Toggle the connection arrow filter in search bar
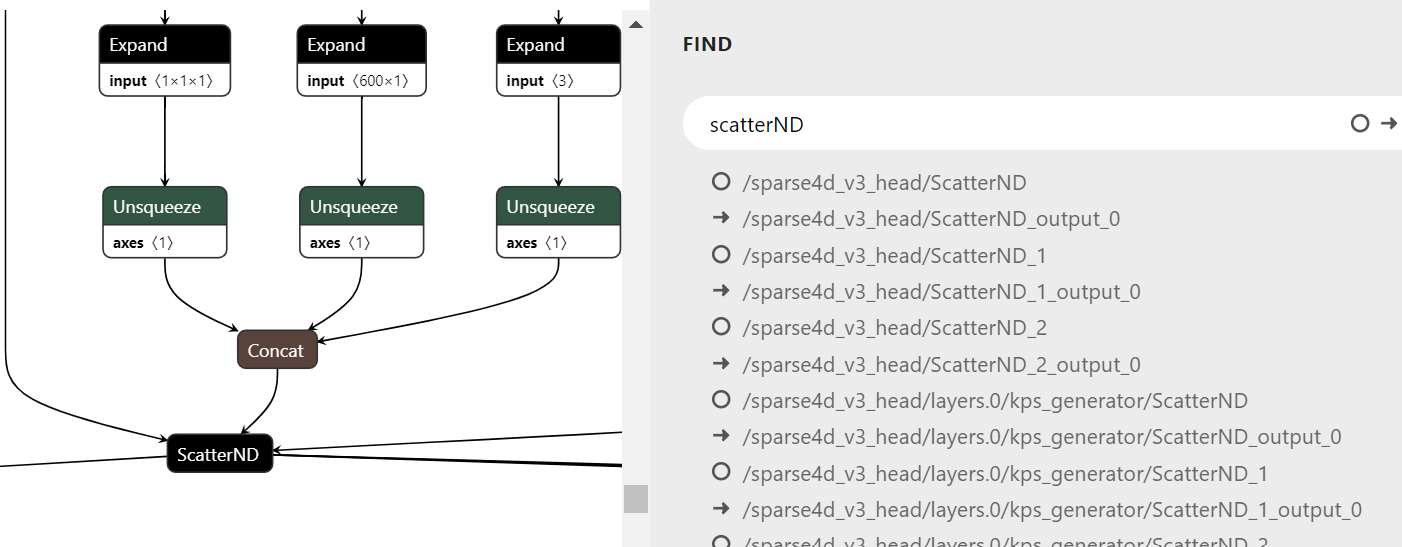The image size is (1402, 547). coord(1388,124)
